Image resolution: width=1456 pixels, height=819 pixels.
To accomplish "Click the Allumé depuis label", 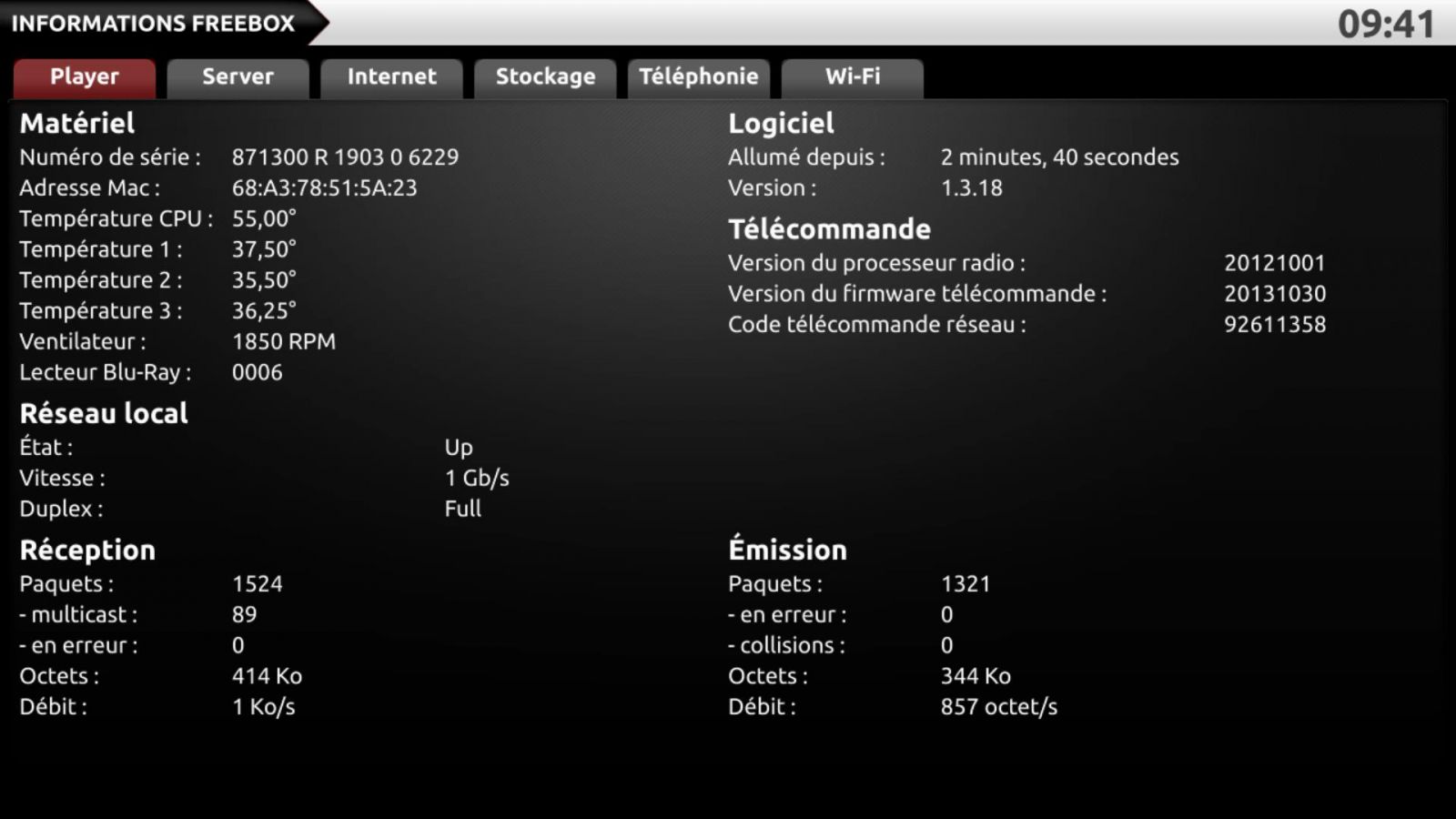I will [x=807, y=157].
